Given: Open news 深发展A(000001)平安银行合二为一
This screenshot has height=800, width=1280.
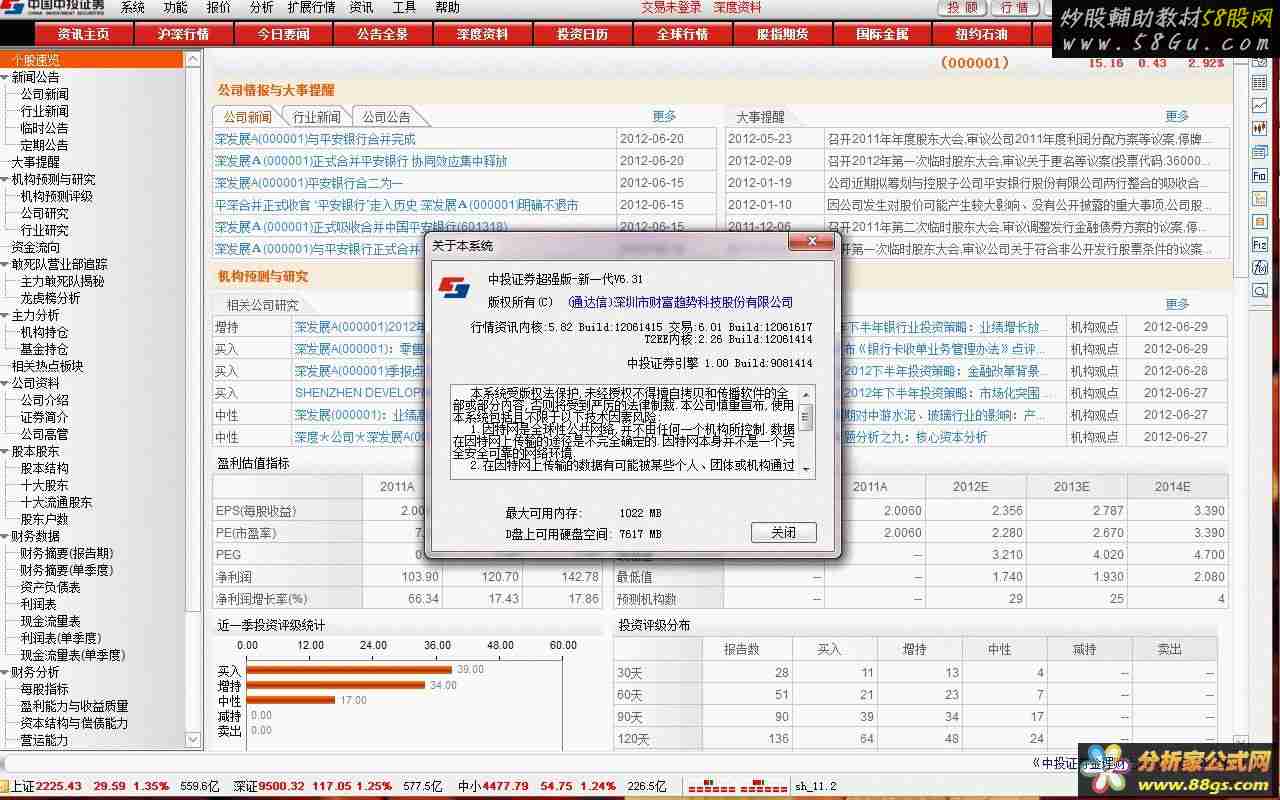Looking at the screenshot, I should tap(309, 183).
